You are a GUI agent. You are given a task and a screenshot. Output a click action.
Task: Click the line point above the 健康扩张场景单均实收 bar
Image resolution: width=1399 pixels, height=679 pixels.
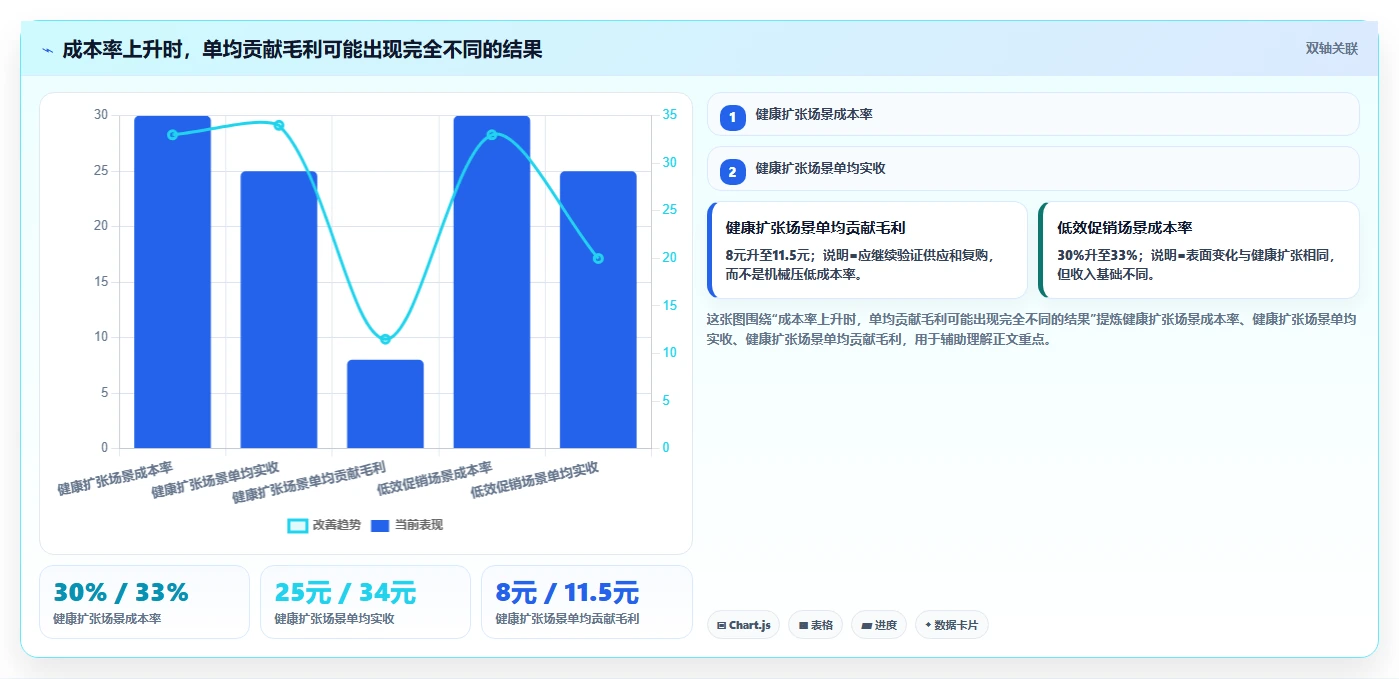pos(279,125)
